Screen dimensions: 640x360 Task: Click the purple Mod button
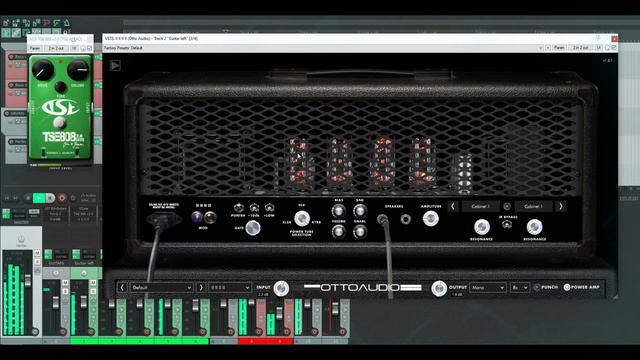197,217
